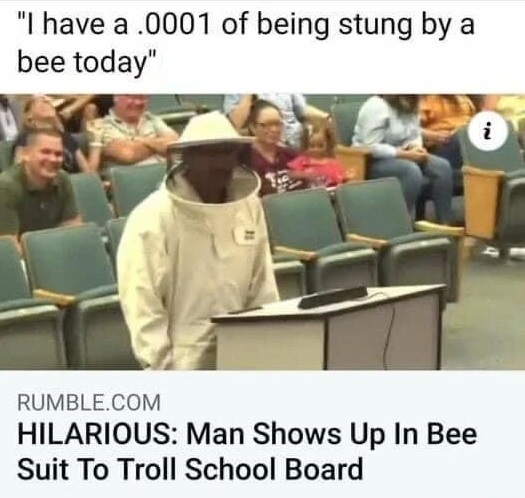This screenshot has height=498, width=525.
Task: Click the 'bee today"' caption line
Action: pyautogui.click(x=87, y=62)
